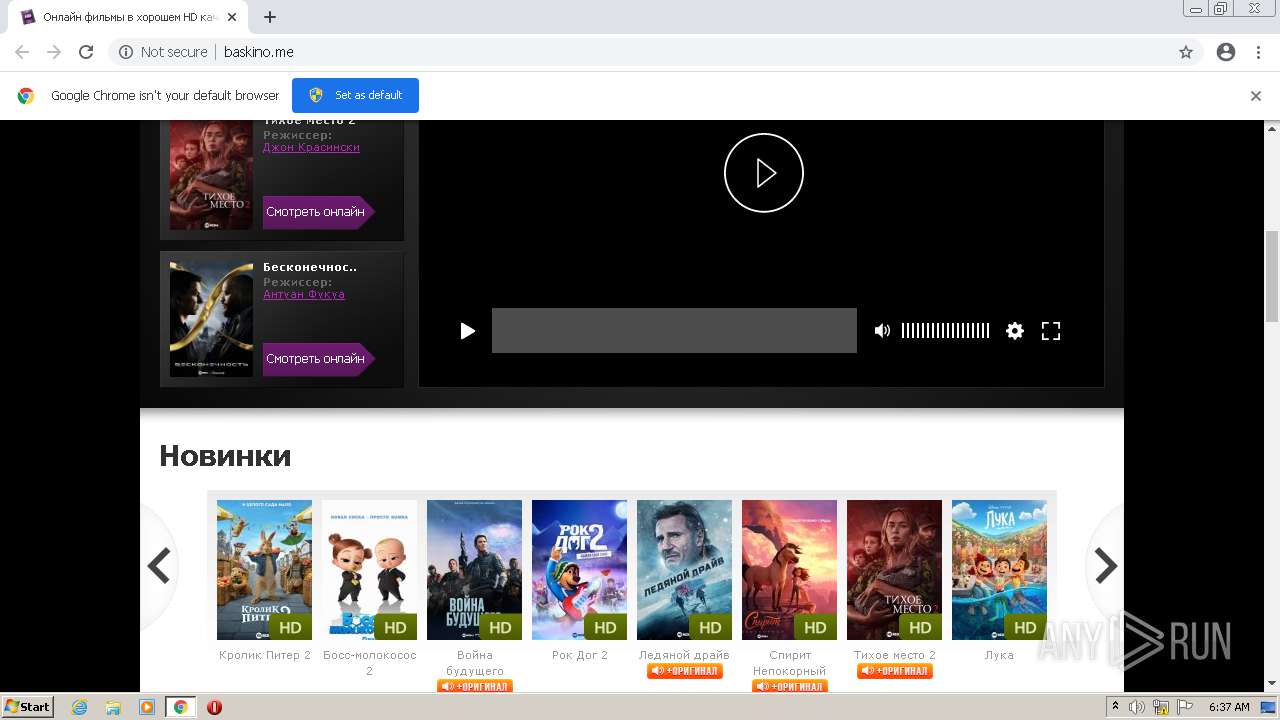View site info via Not secure icon
The width and height of the screenshot is (1280, 720).
tap(126, 52)
